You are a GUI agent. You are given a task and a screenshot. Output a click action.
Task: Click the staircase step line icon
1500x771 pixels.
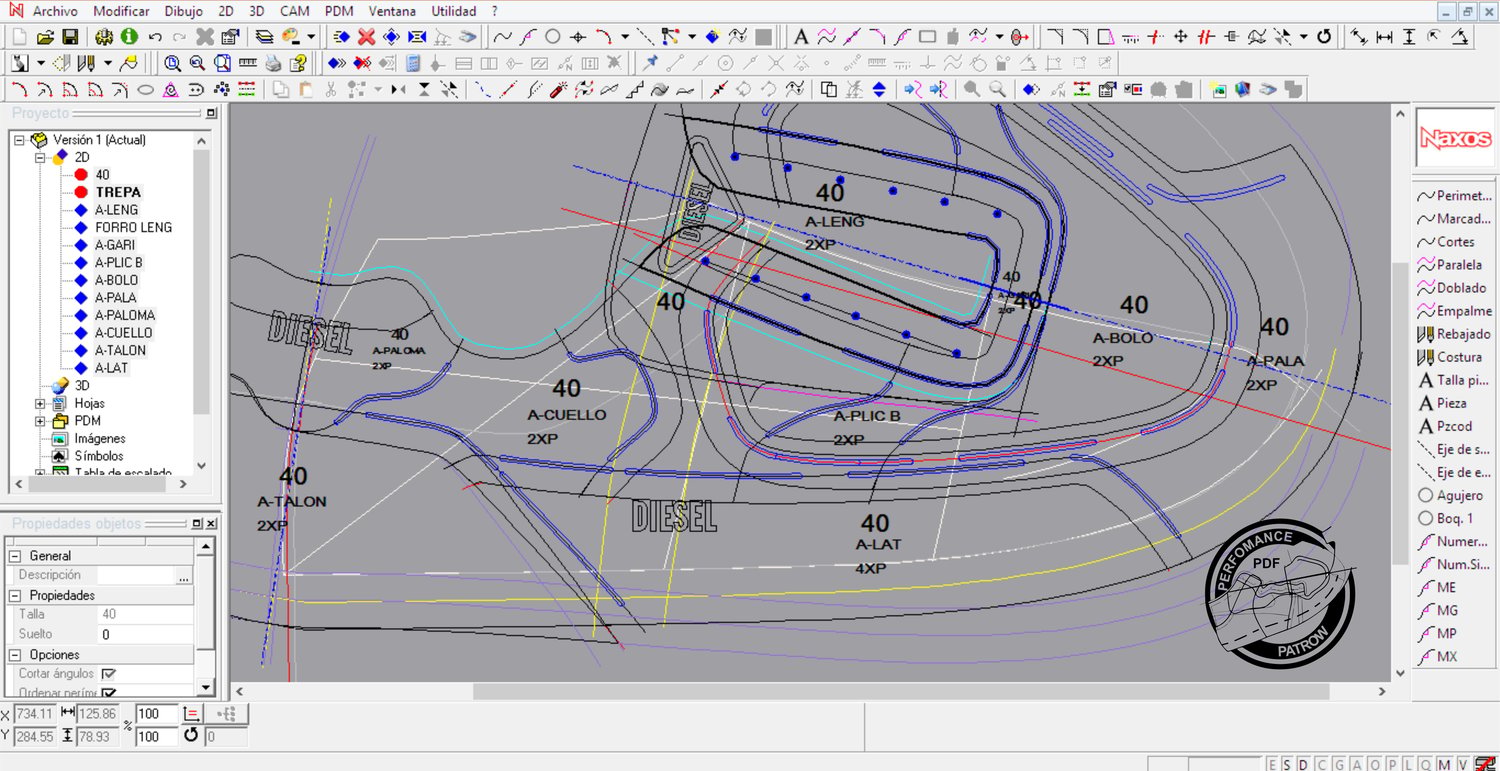635,89
